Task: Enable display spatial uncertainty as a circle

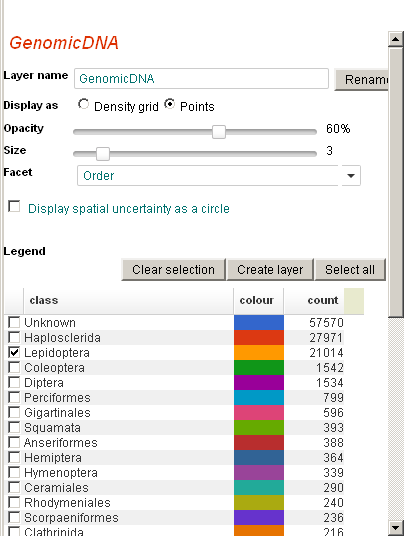Action: [14, 206]
